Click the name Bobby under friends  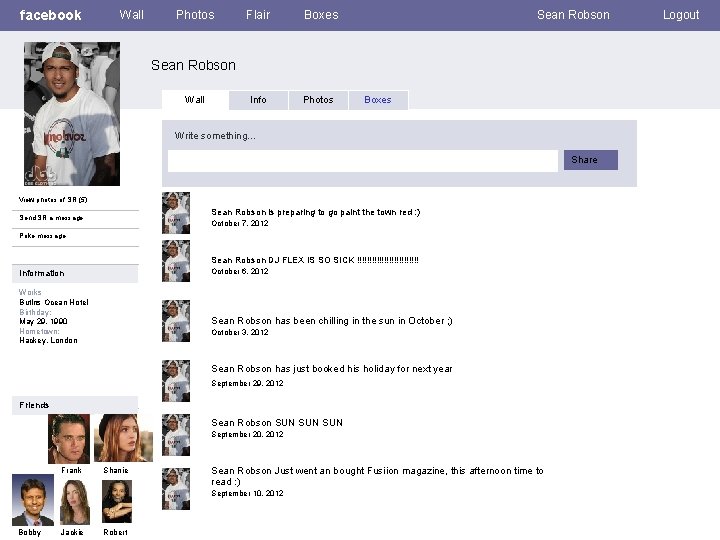pos(29,532)
